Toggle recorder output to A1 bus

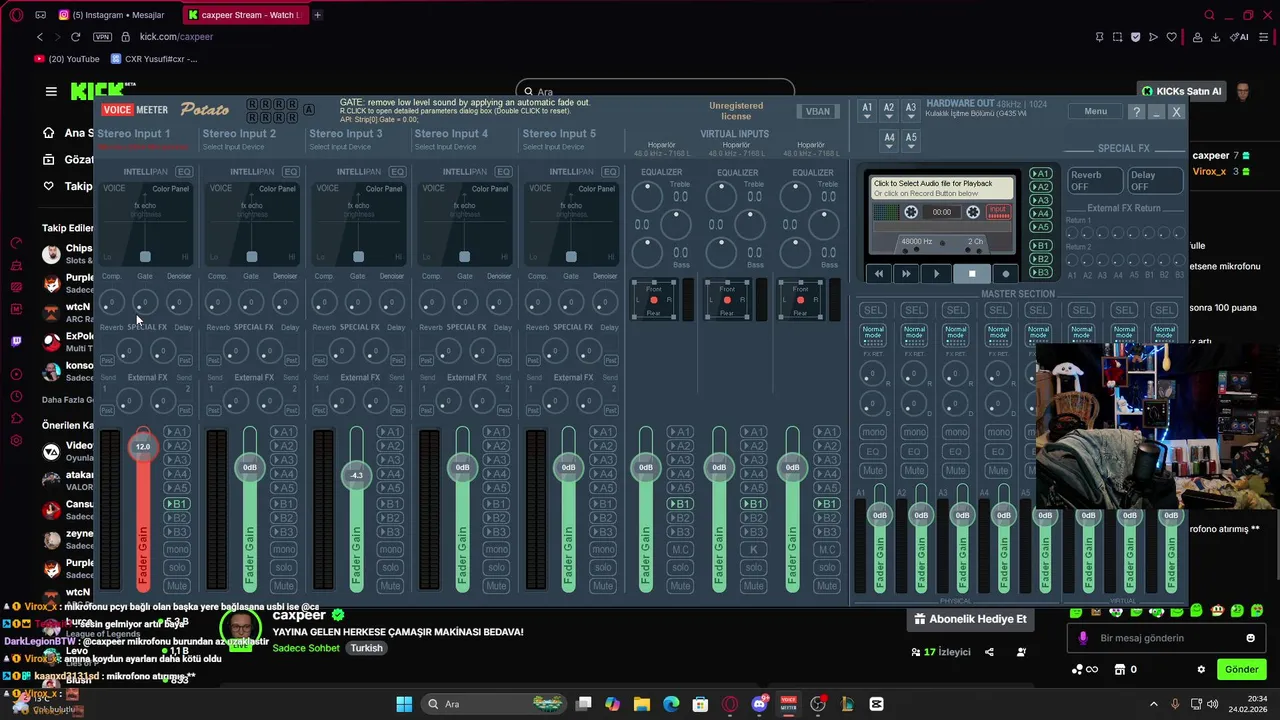tap(1041, 174)
